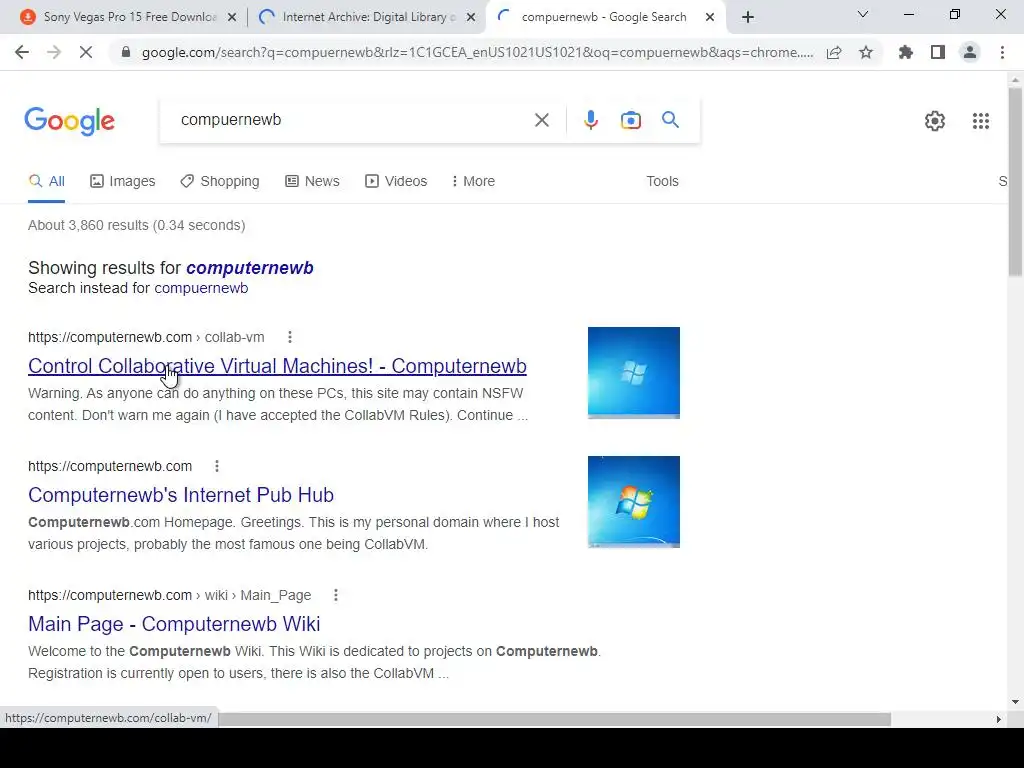Open the Windows Vista thumbnail for collab-vm
The image size is (1024, 768).
click(x=633, y=372)
